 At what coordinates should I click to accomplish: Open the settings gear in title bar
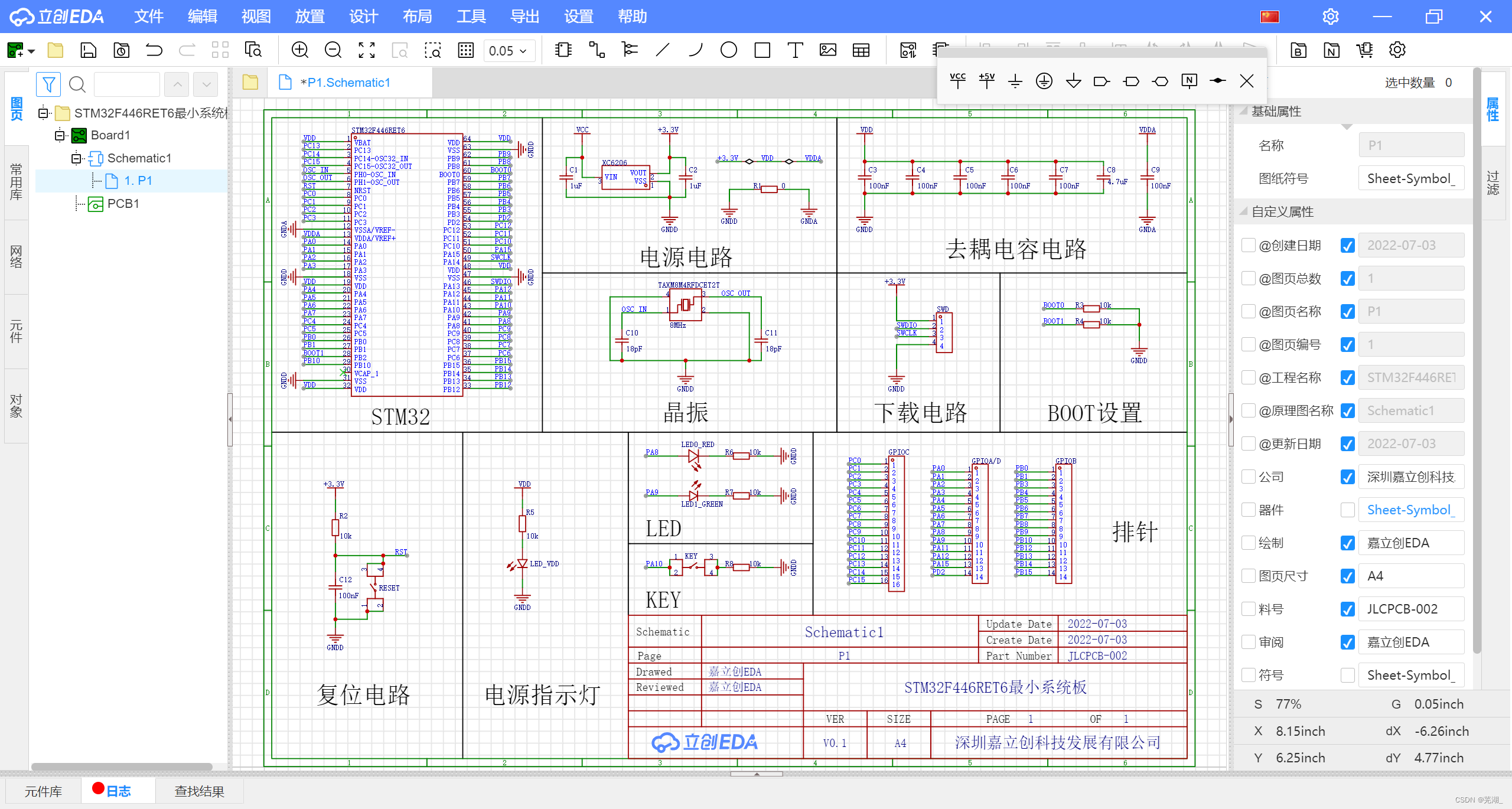tap(1330, 17)
